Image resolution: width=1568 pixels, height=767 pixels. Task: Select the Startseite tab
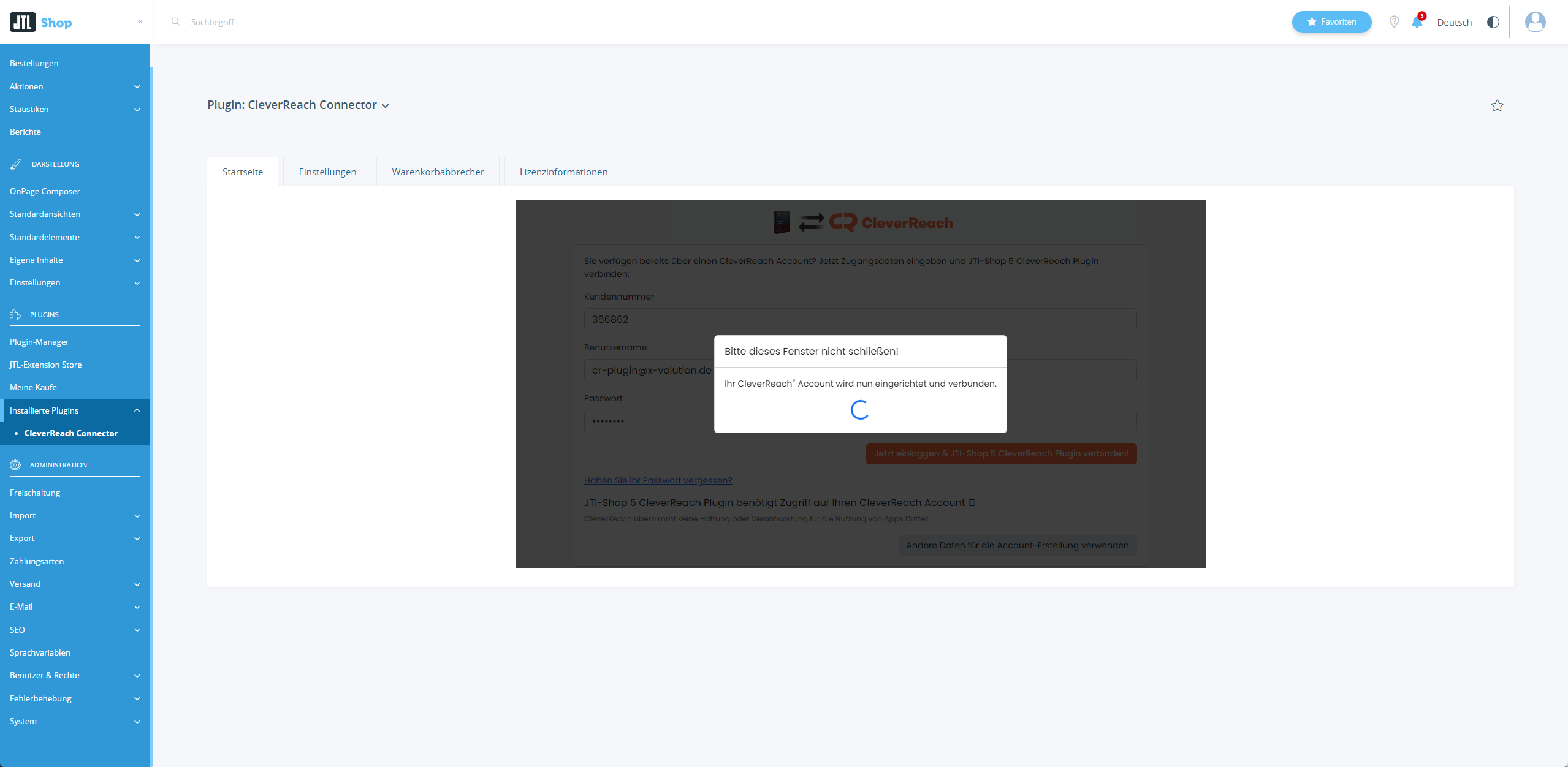coord(243,172)
